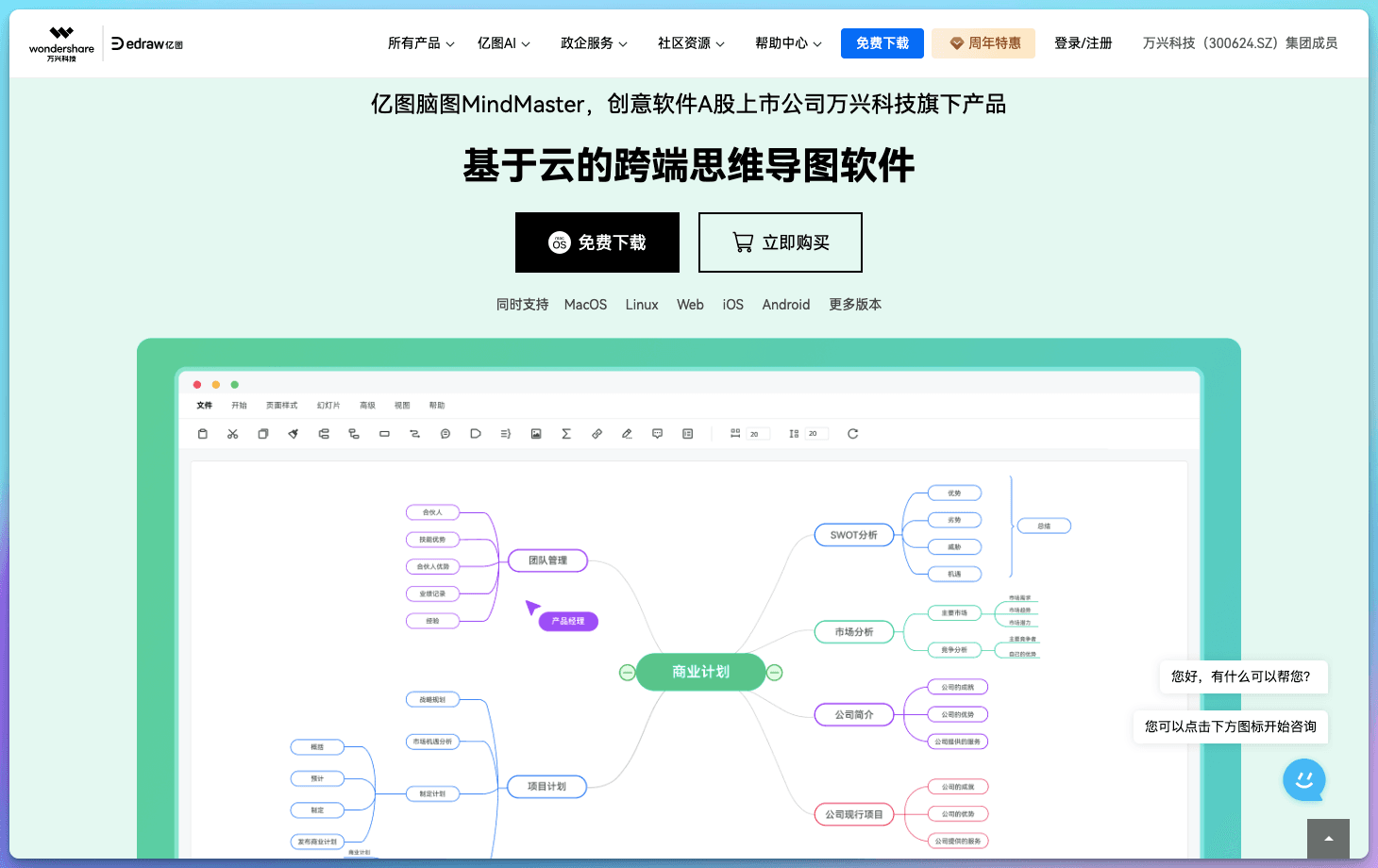Click the insert topic icon
This screenshot has width=1378, height=868.
[x=324, y=434]
